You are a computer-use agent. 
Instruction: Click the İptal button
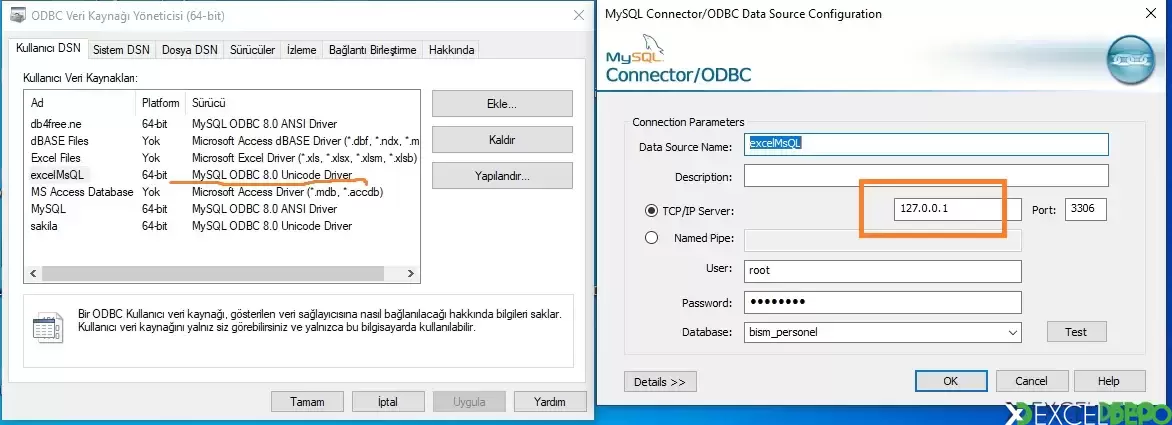pos(387,402)
